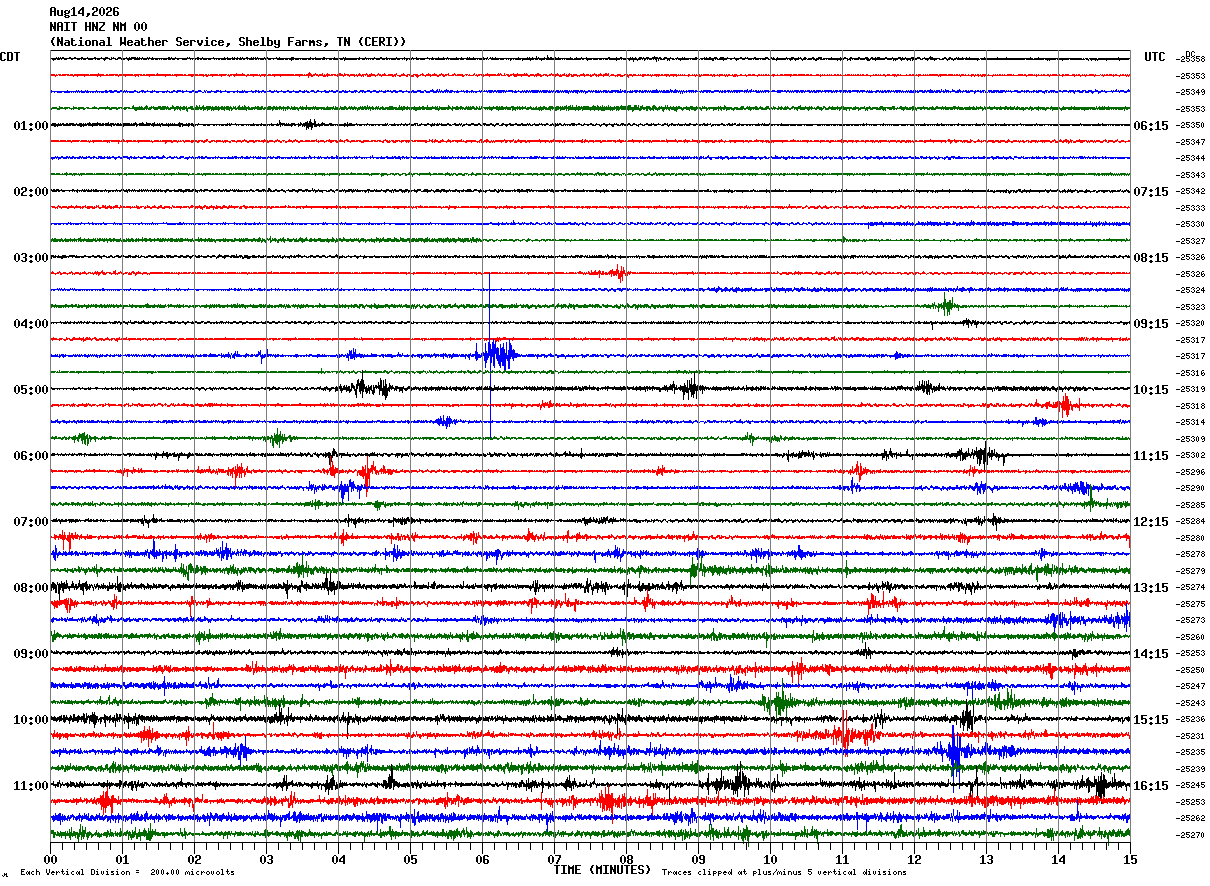Click the 08:15 UTC time label

tap(1151, 258)
